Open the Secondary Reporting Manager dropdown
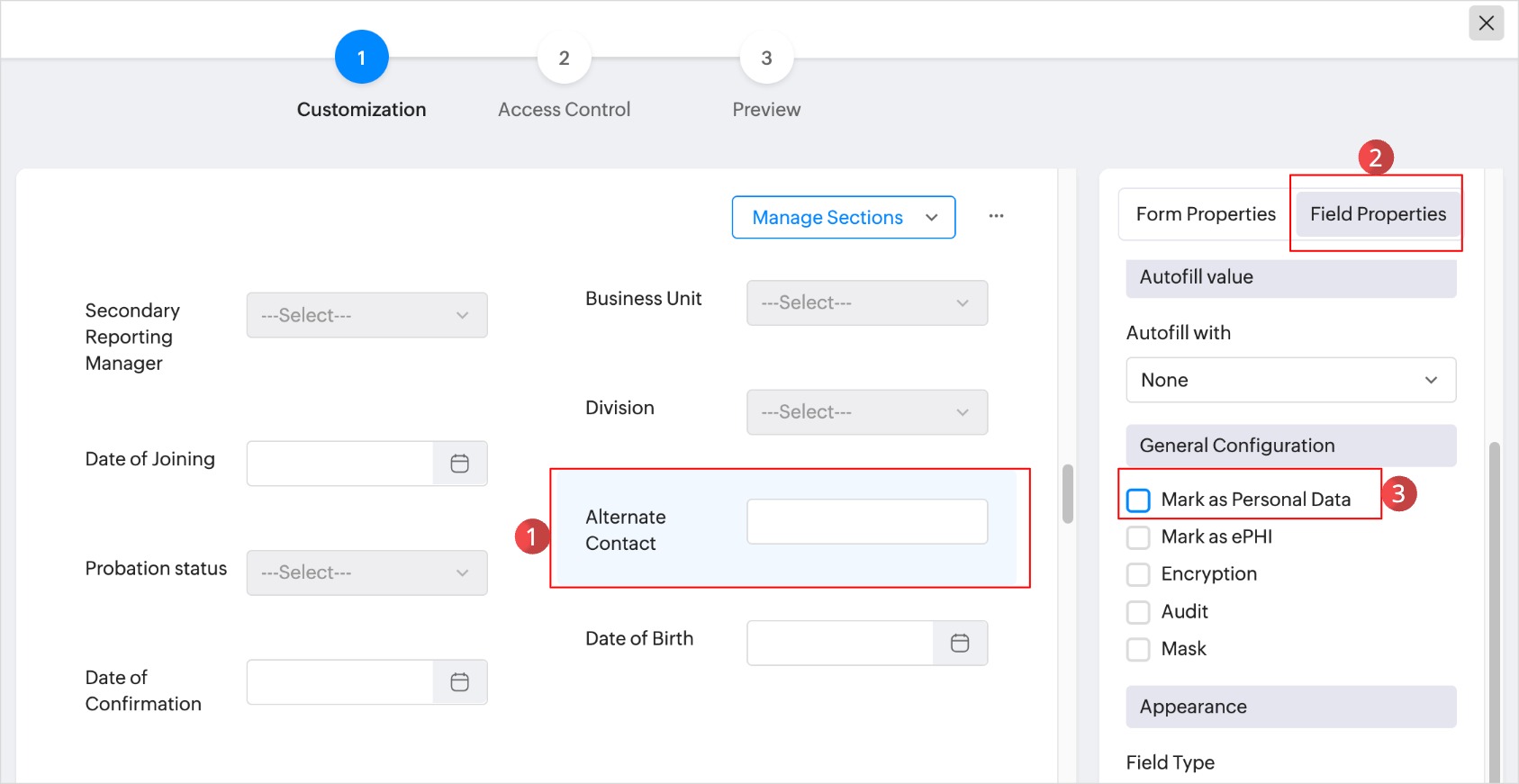1519x784 pixels. [x=366, y=315]
